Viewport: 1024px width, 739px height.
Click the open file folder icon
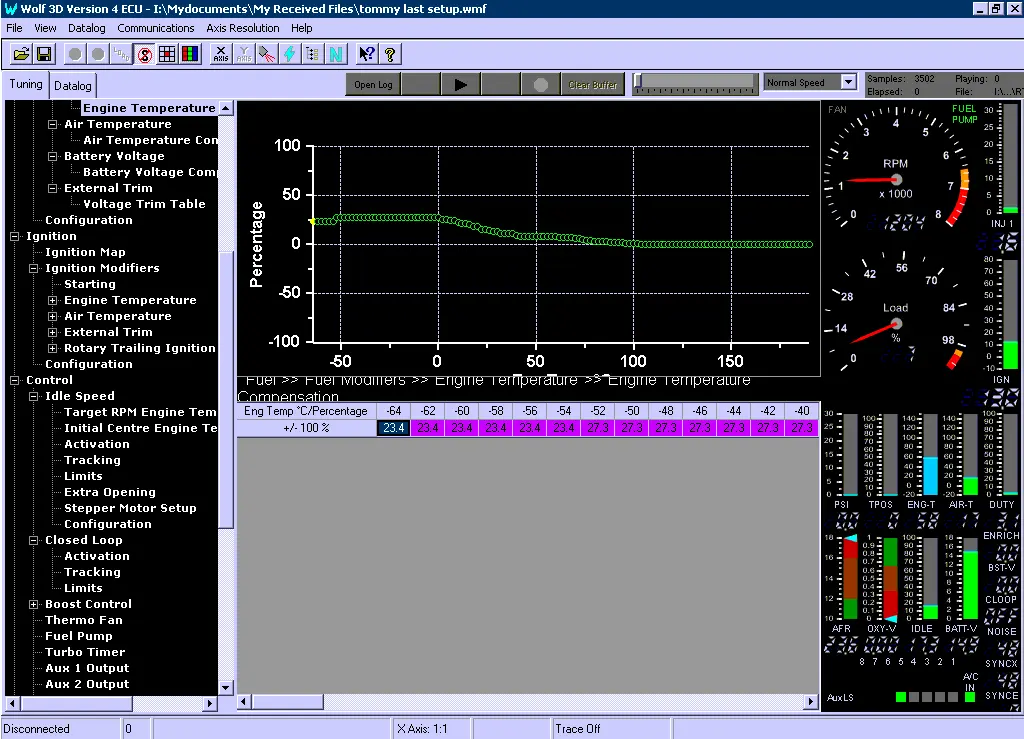(x=21, y=54)
